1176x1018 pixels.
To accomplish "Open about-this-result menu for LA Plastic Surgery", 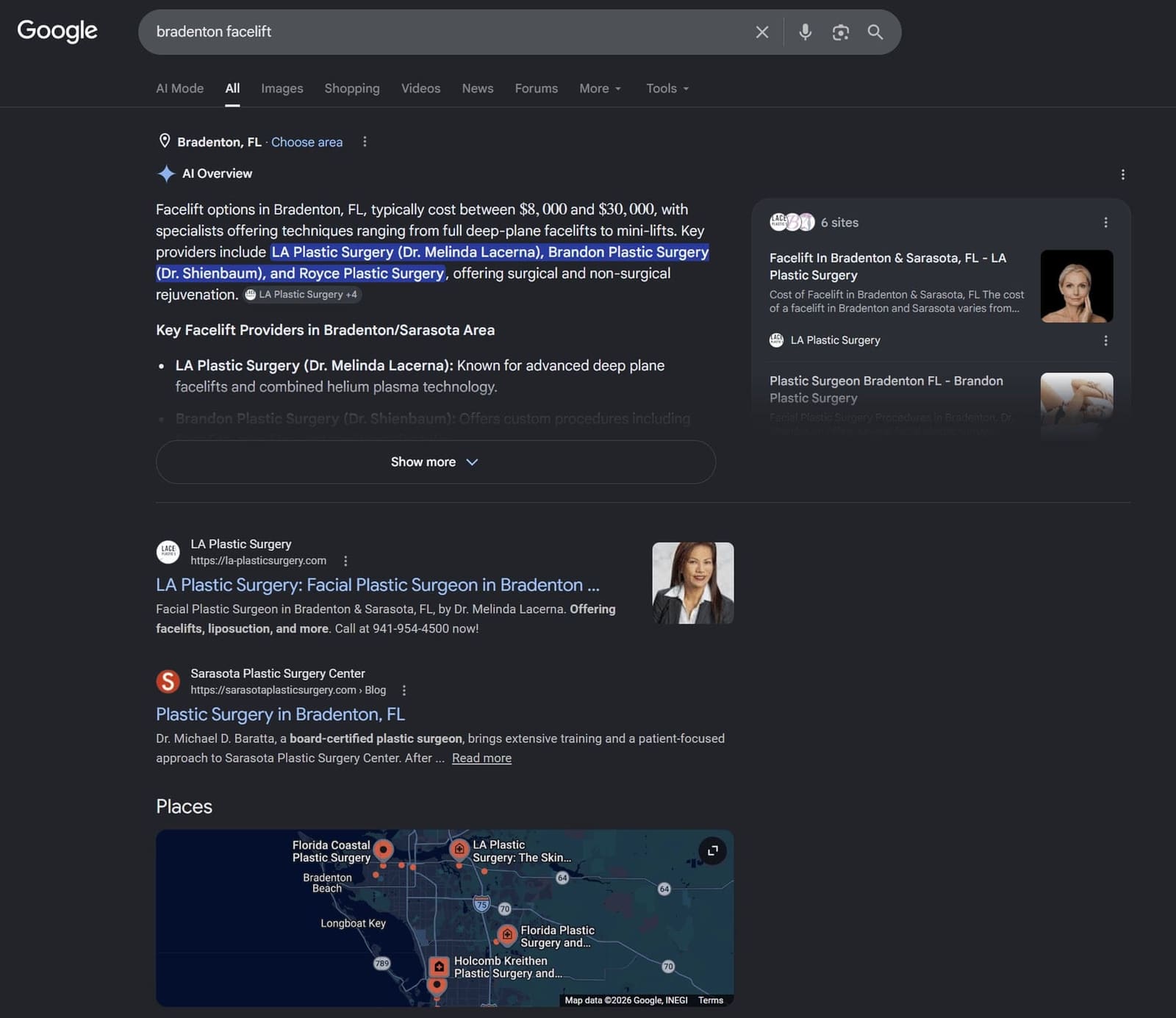I will [345, 561].
